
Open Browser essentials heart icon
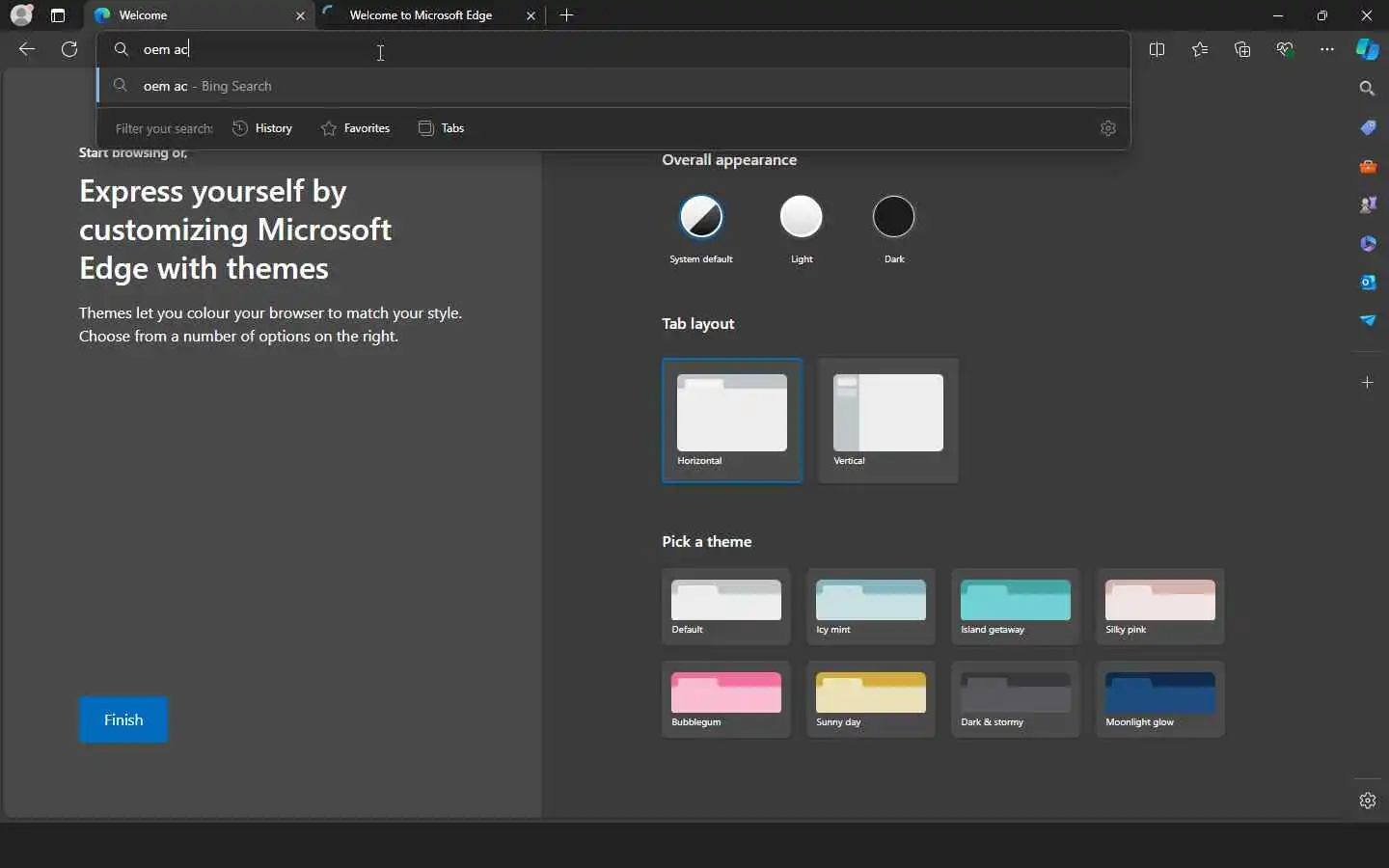tap(1285, 49)
